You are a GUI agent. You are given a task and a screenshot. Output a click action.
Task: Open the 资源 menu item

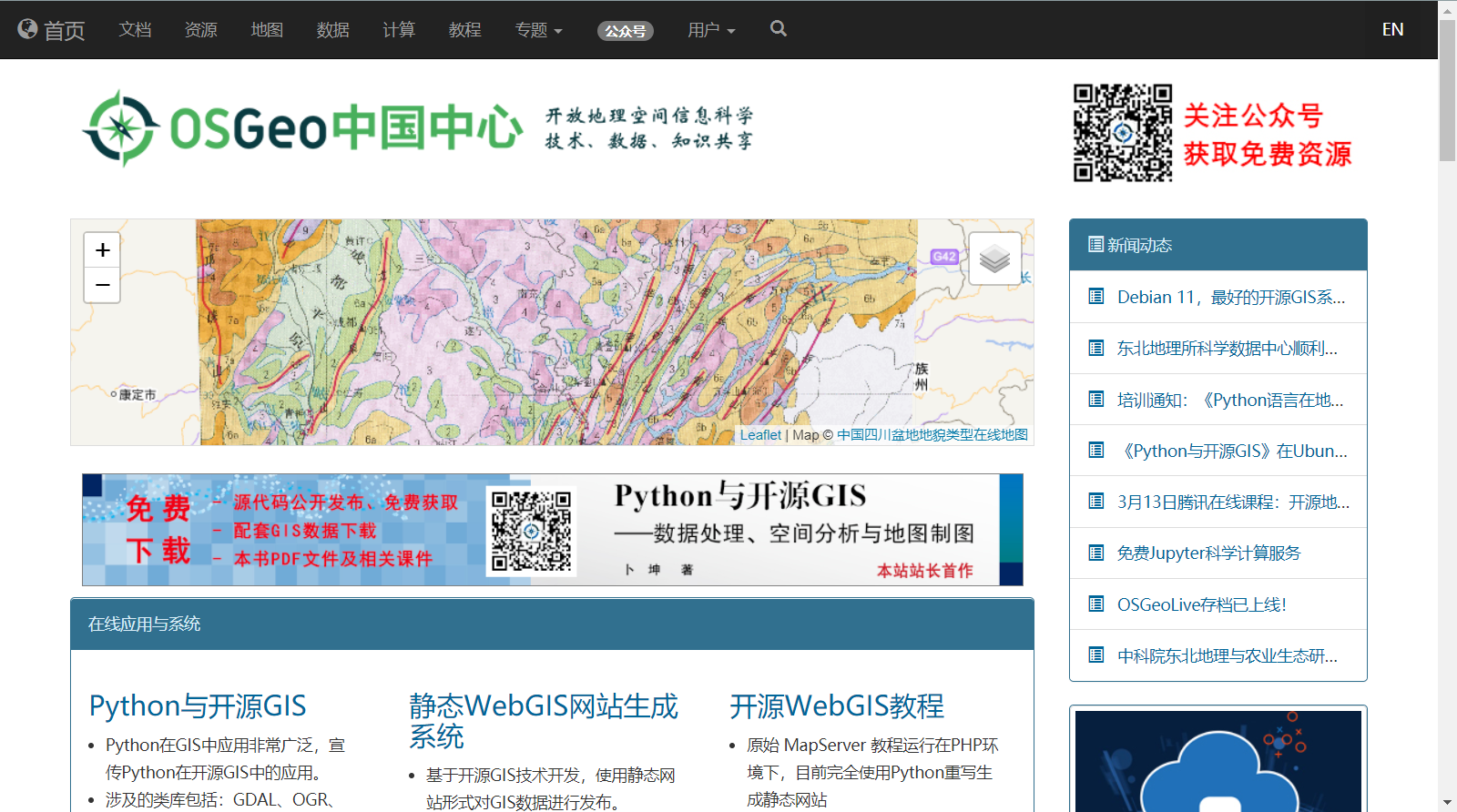click(x=201, y=30)
